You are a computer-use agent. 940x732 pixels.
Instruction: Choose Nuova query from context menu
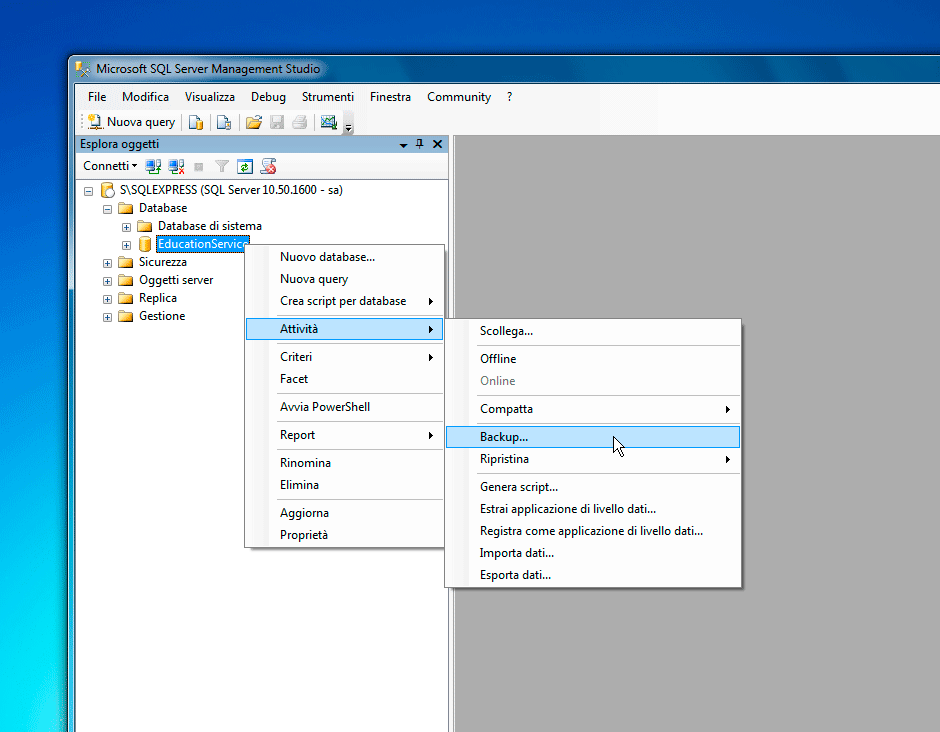(345, 279)
